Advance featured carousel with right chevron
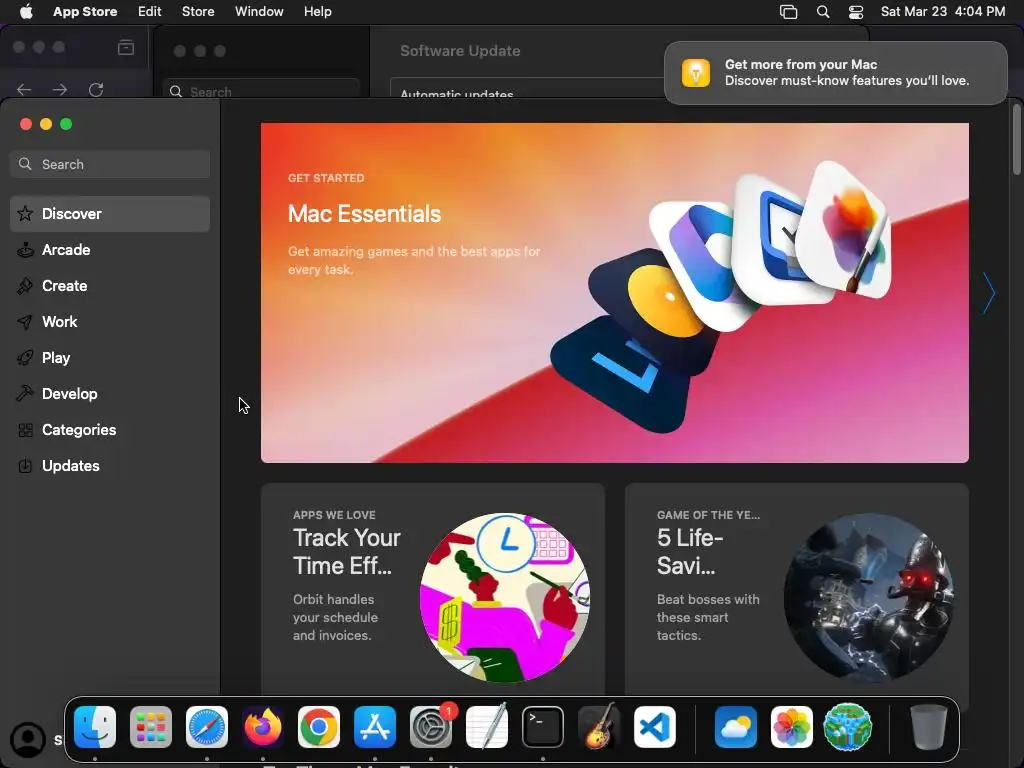This screenshot has width=1024, height=768. [989, 293]
